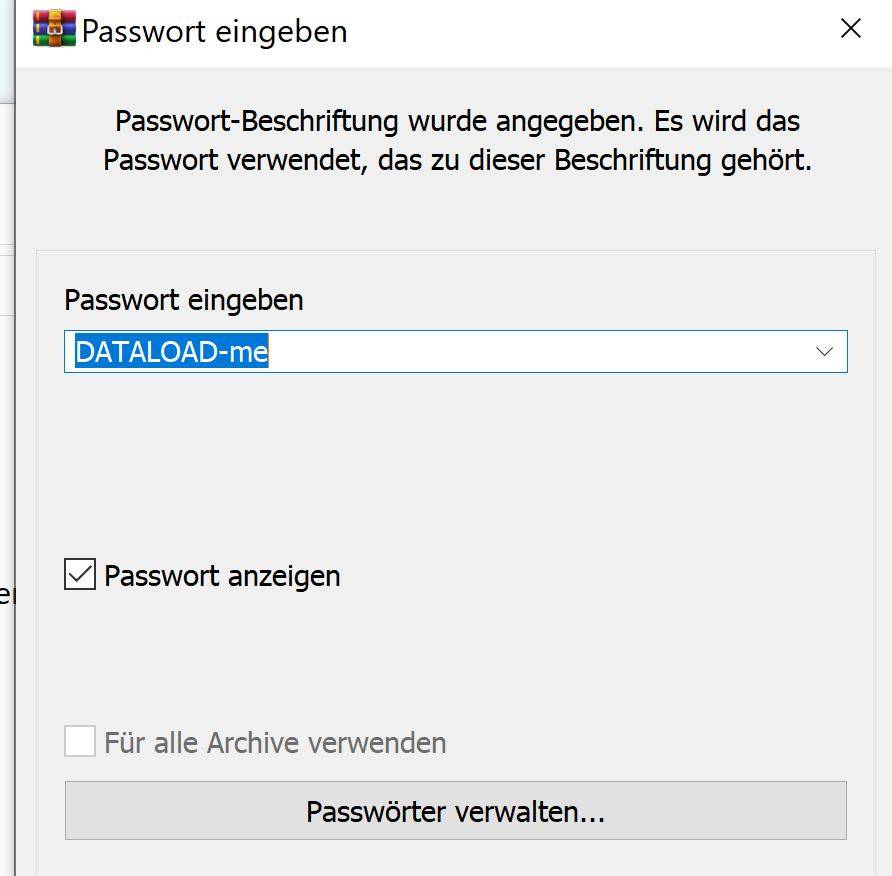Click the blank area below the password field
Image resolution: width=892 pixels, height=876 pixels.
click(455, 461)
